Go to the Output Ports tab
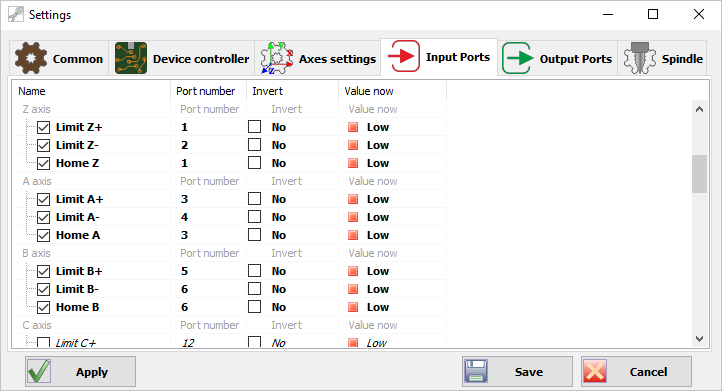Screen dimensions: 722x391 tap(558, 58)
